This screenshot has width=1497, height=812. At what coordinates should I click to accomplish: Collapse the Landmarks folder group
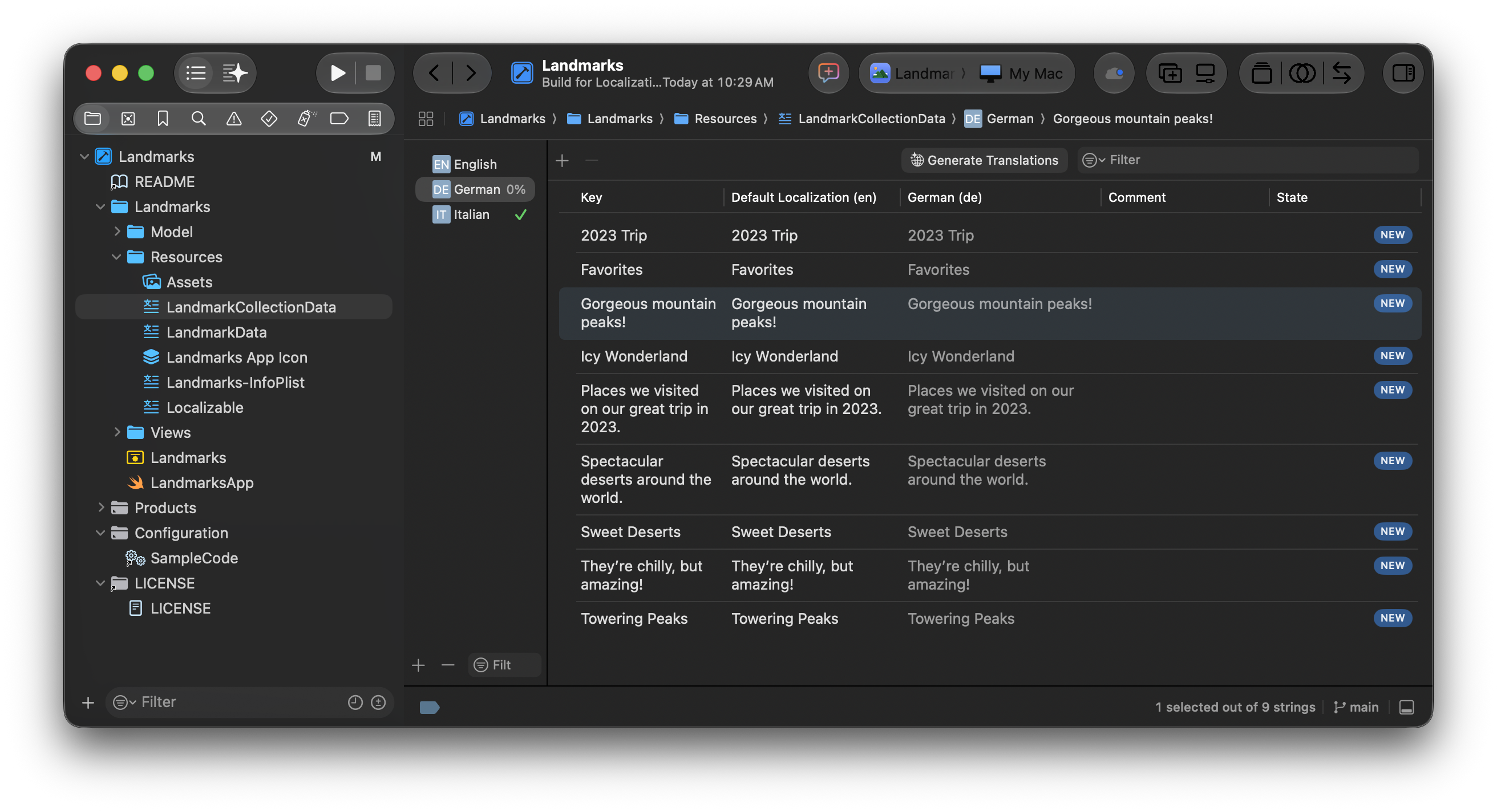pyautogui.click(x=100, y=206)
